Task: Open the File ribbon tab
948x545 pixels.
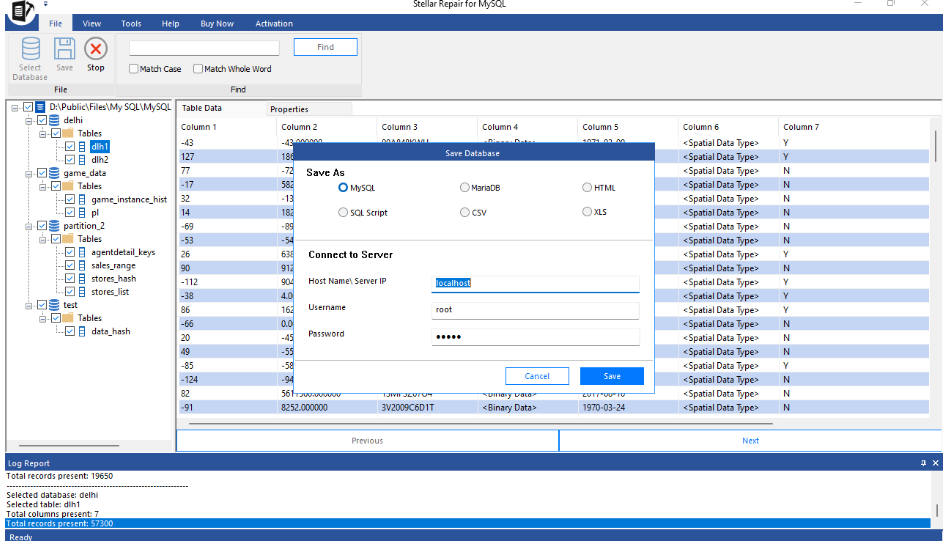Action: [56, 24]
